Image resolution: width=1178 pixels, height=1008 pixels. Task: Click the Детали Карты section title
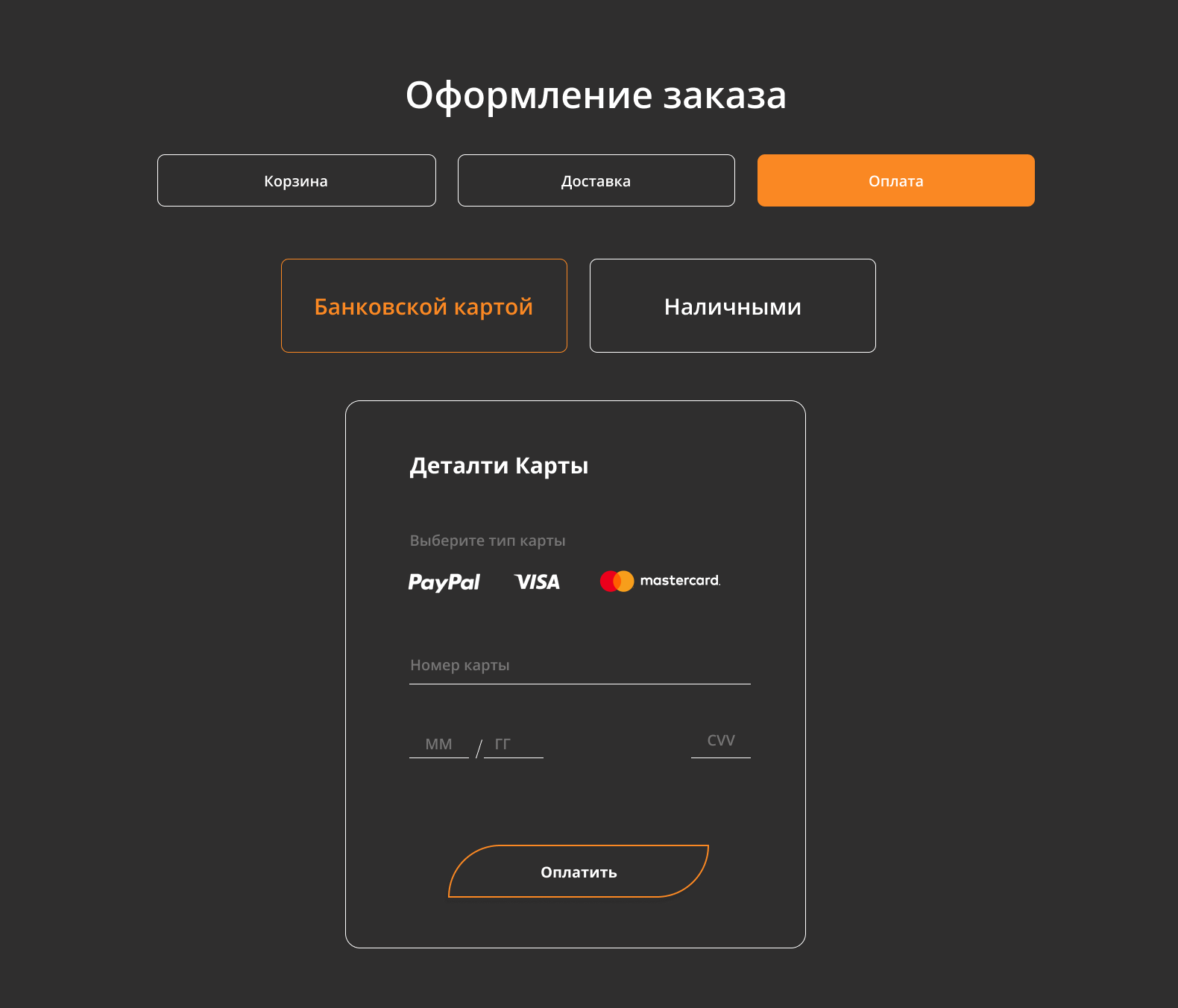tap(499, 466)
